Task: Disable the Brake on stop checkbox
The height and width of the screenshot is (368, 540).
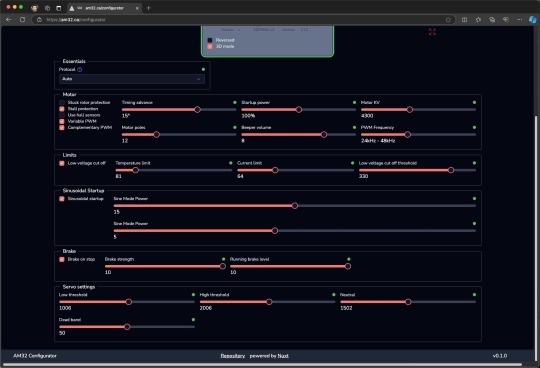Action: tap(62, 259)
